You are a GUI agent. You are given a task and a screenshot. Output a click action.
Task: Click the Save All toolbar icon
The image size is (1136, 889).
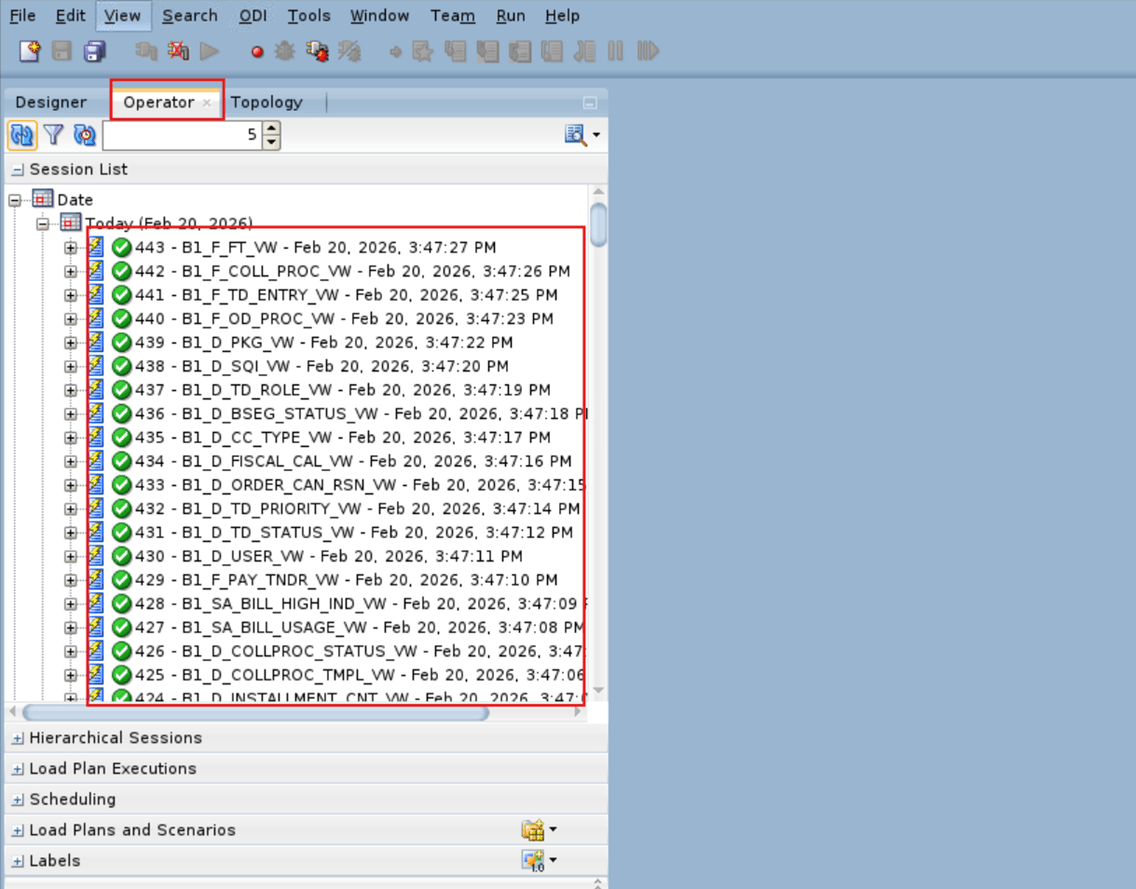(x=94, y=51)
